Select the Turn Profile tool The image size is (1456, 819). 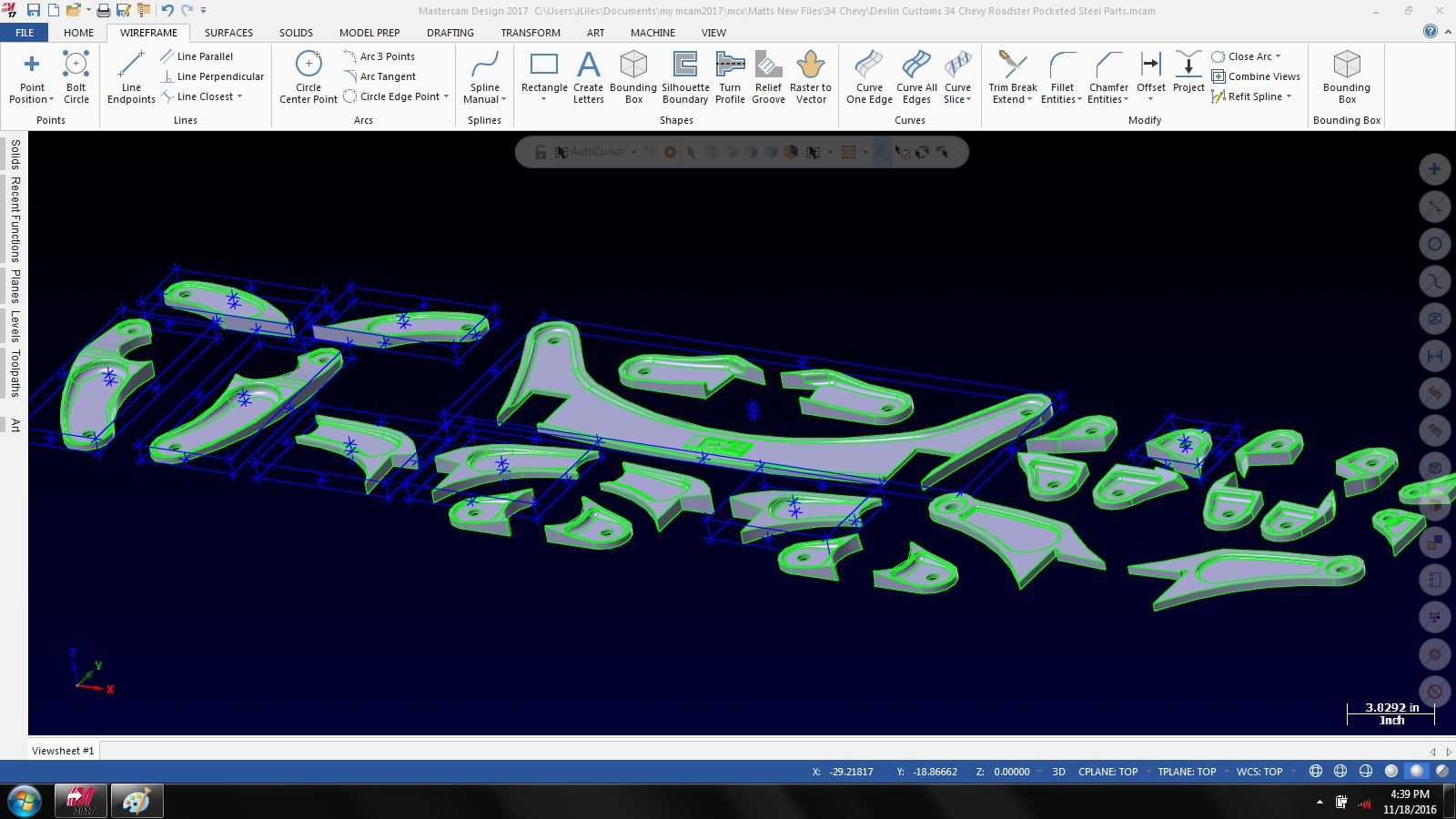pos(730,77)
